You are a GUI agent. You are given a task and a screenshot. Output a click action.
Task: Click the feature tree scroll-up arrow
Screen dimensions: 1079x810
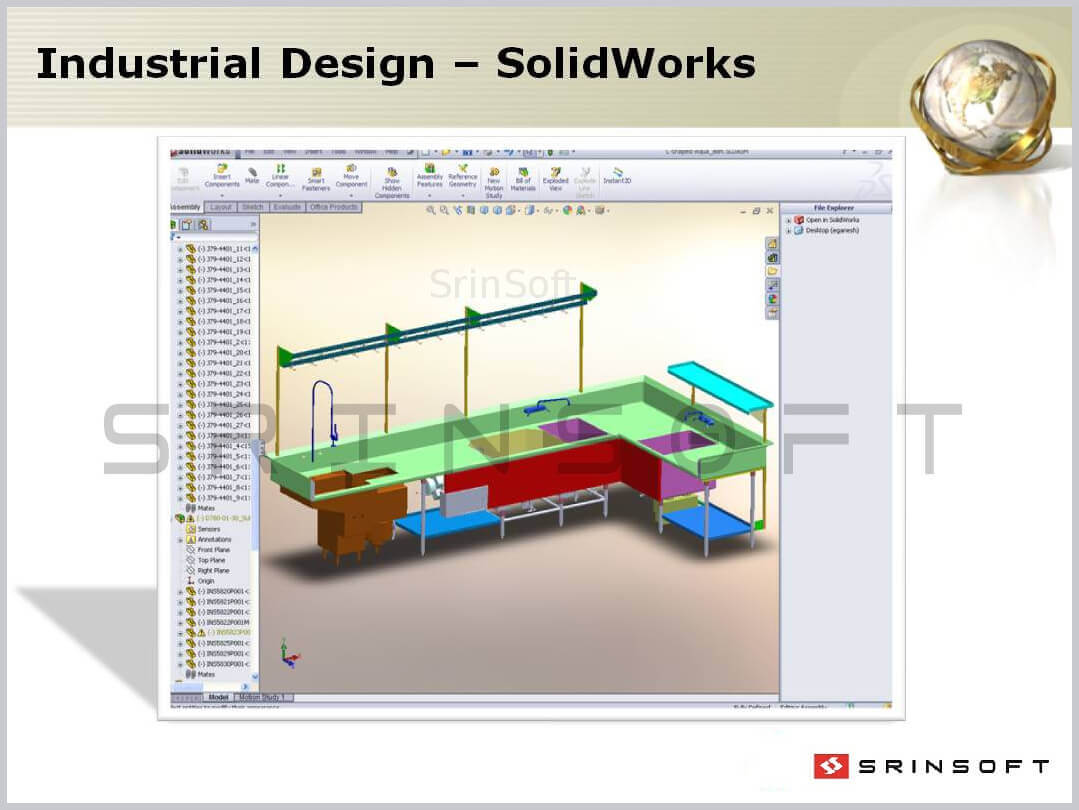pyautogui.click(x=255, y=248)
